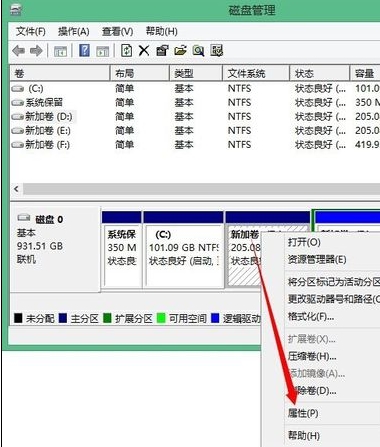Click the settings checklist icon at toolbar end
Image resolution: width=380 pixels, height=447 pixels.
pyautogui.click(x=217, y=51)
